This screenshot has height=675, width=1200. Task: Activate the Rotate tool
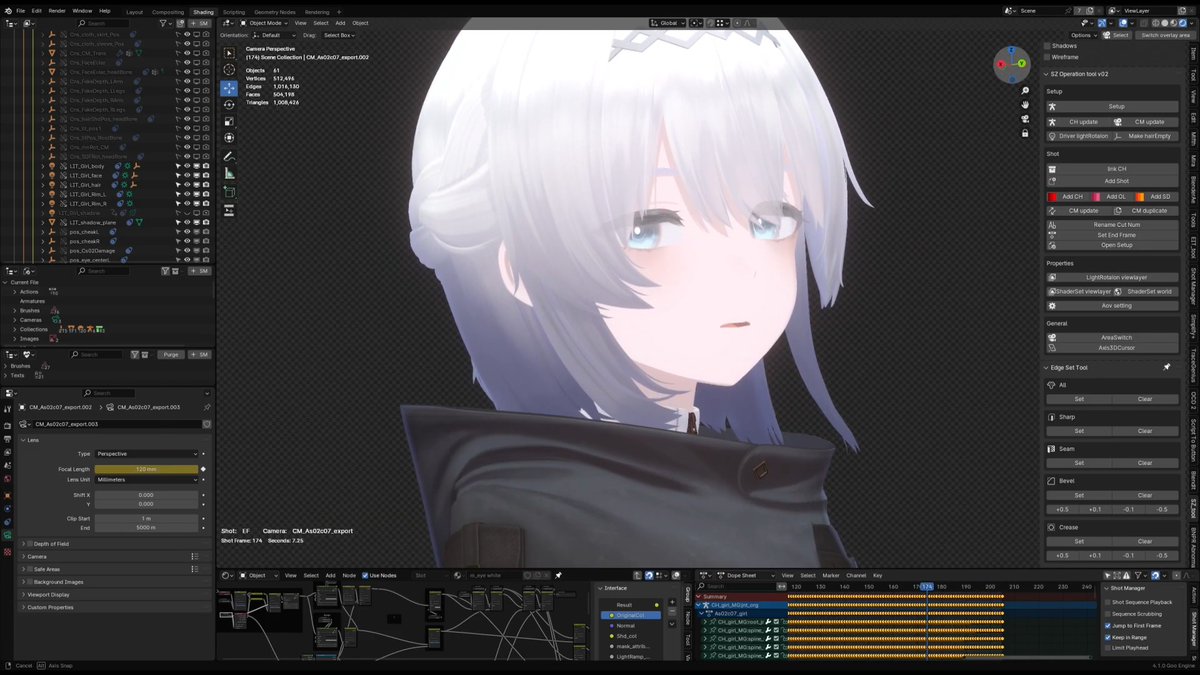click(x=229, y=104)
